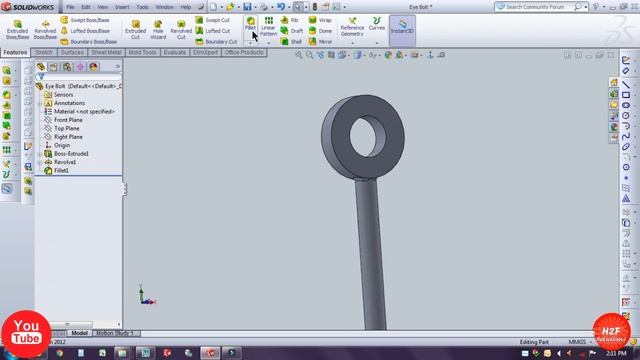Switch to the Sketch tab
Screen dimensions: 640x360
(x=44, y=53)
